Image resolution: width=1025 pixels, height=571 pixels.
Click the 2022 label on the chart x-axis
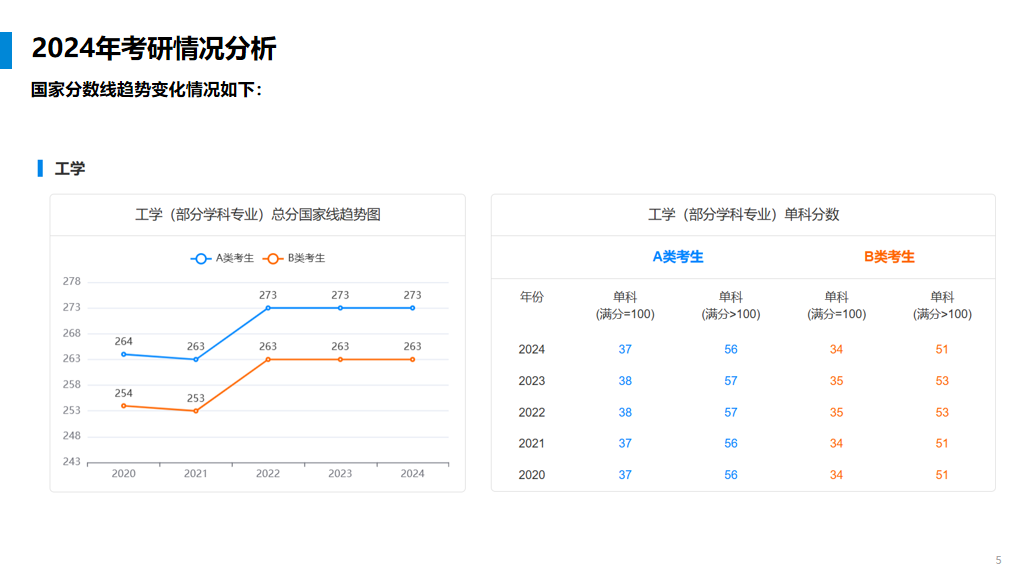tap(268, 474)
